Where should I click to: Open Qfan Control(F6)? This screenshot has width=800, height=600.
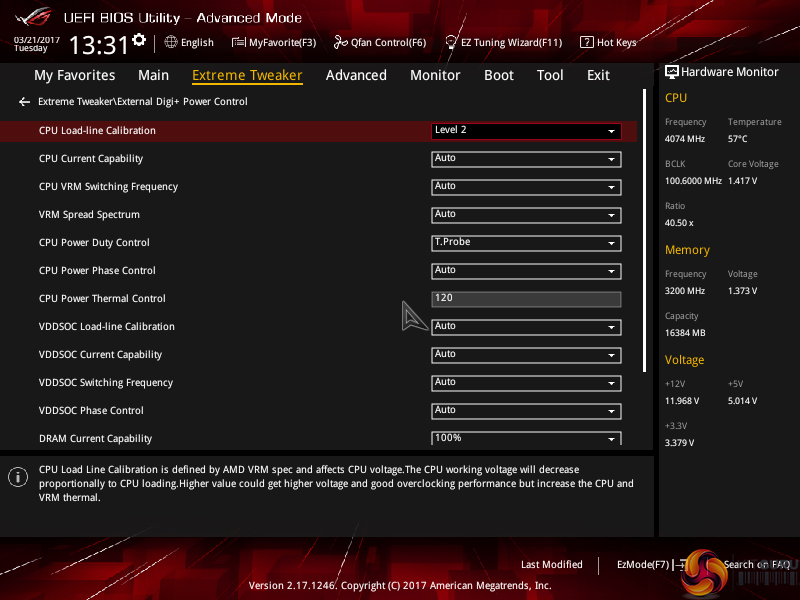380,42
